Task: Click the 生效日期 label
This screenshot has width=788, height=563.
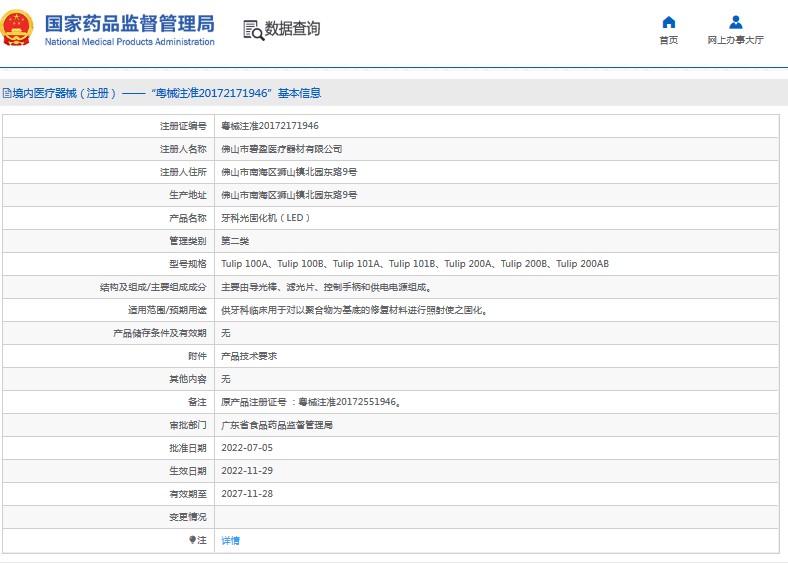Action: (188, 472)
